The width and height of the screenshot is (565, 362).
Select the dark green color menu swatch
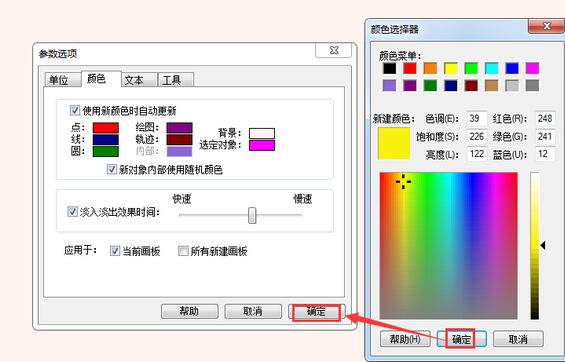coord(430,86)
